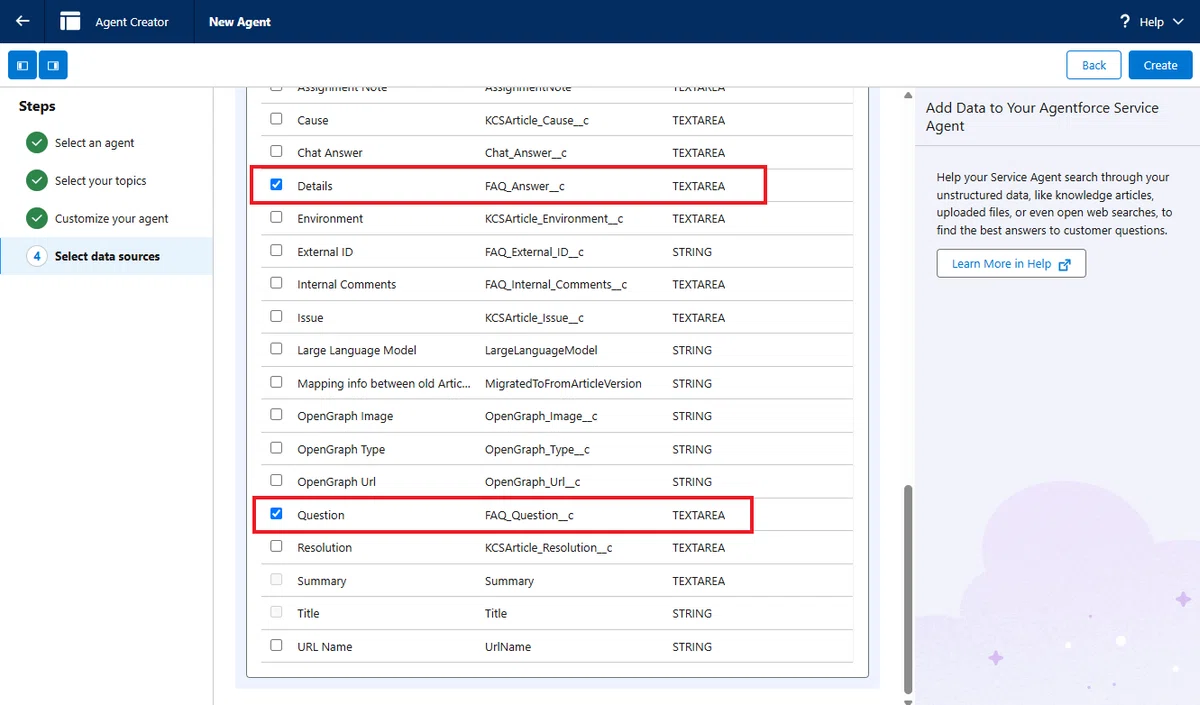Toggle the right panel icon
1200x705 pixels.
click(53, 65)
